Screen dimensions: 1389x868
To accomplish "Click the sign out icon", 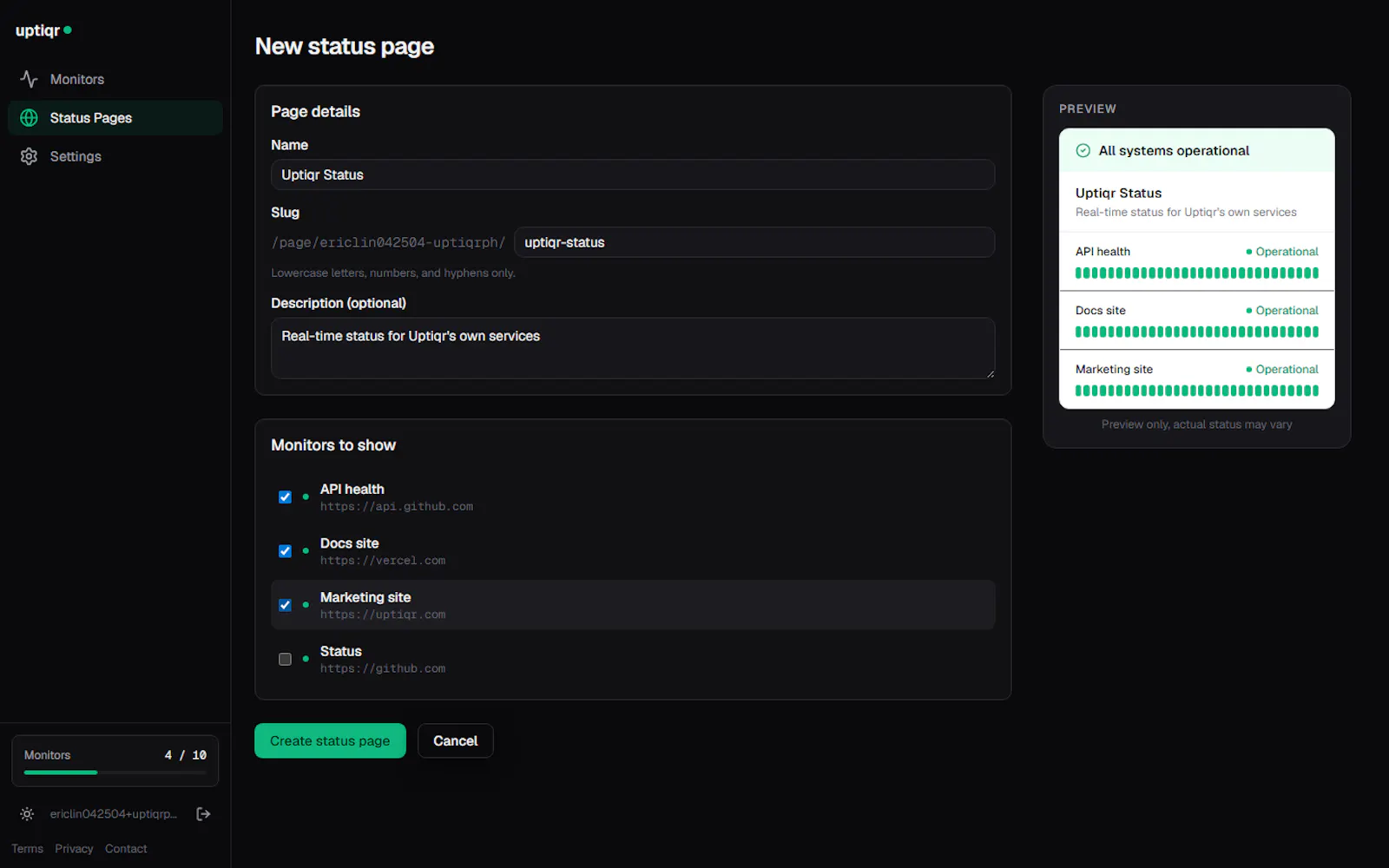I will point(203,814).
